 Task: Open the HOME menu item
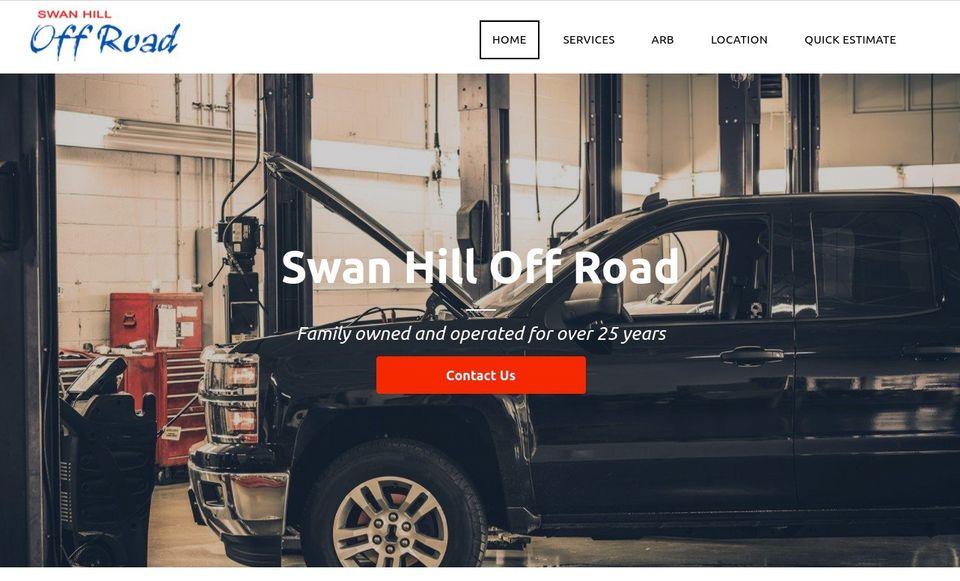point(509,40)
